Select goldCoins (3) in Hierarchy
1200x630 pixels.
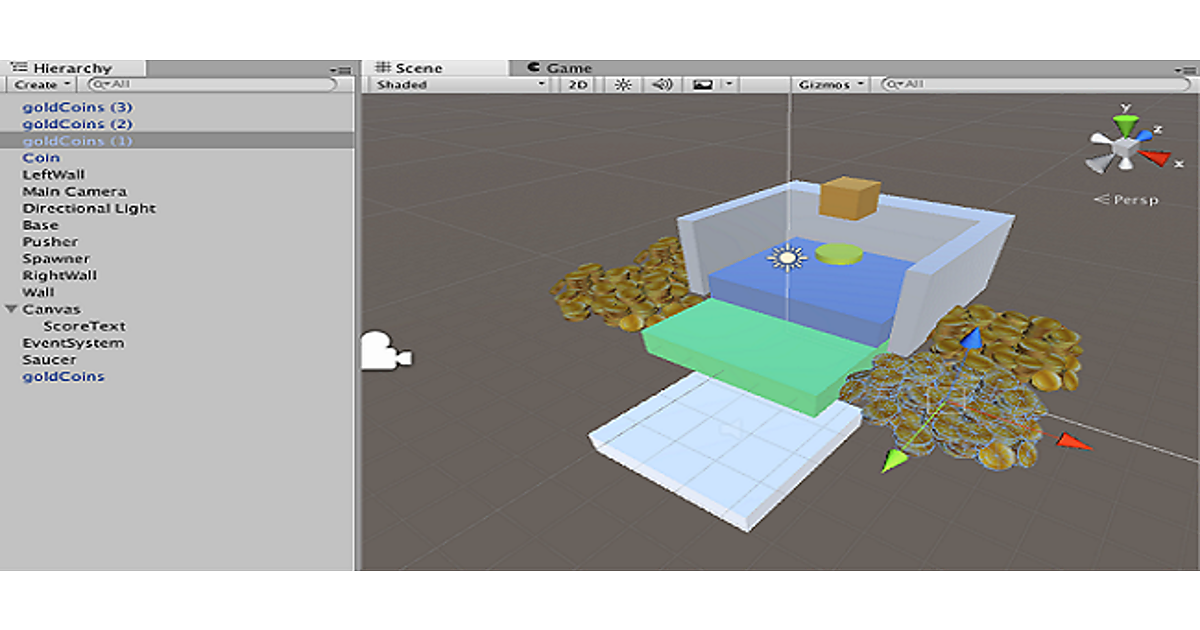(x=77, y=107)
